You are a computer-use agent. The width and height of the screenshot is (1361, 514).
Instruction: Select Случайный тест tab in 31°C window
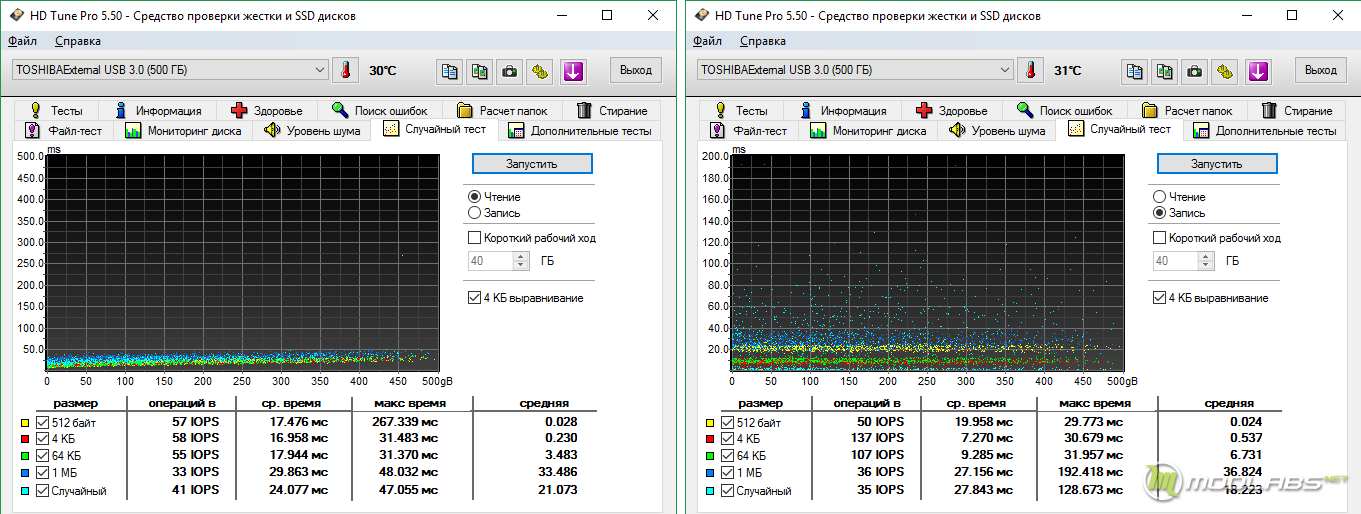pyautogui.click(x=1119, y=129)
